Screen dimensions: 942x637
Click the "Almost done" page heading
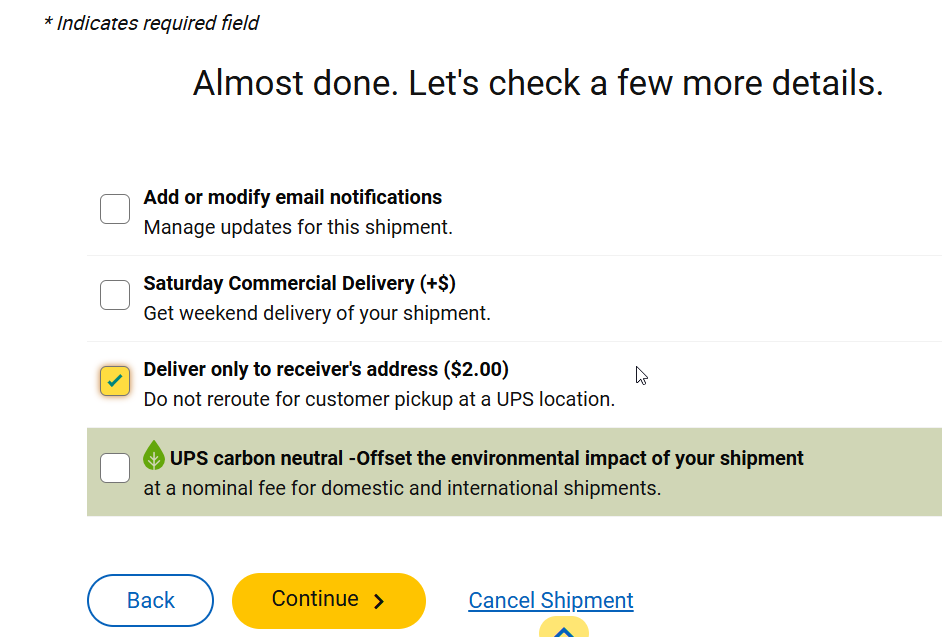pos(538,83)
